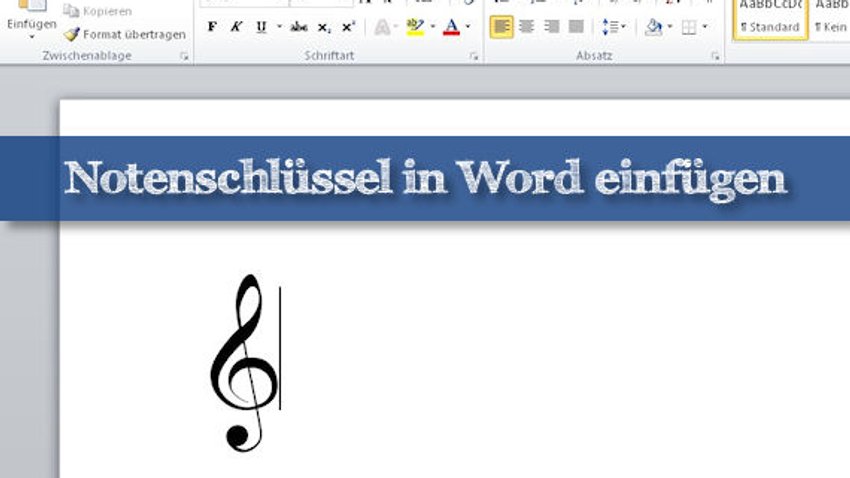The width and height of the screenshot is (850, 478).
Task: Apply paragraph shading fill
Action: 654,27
